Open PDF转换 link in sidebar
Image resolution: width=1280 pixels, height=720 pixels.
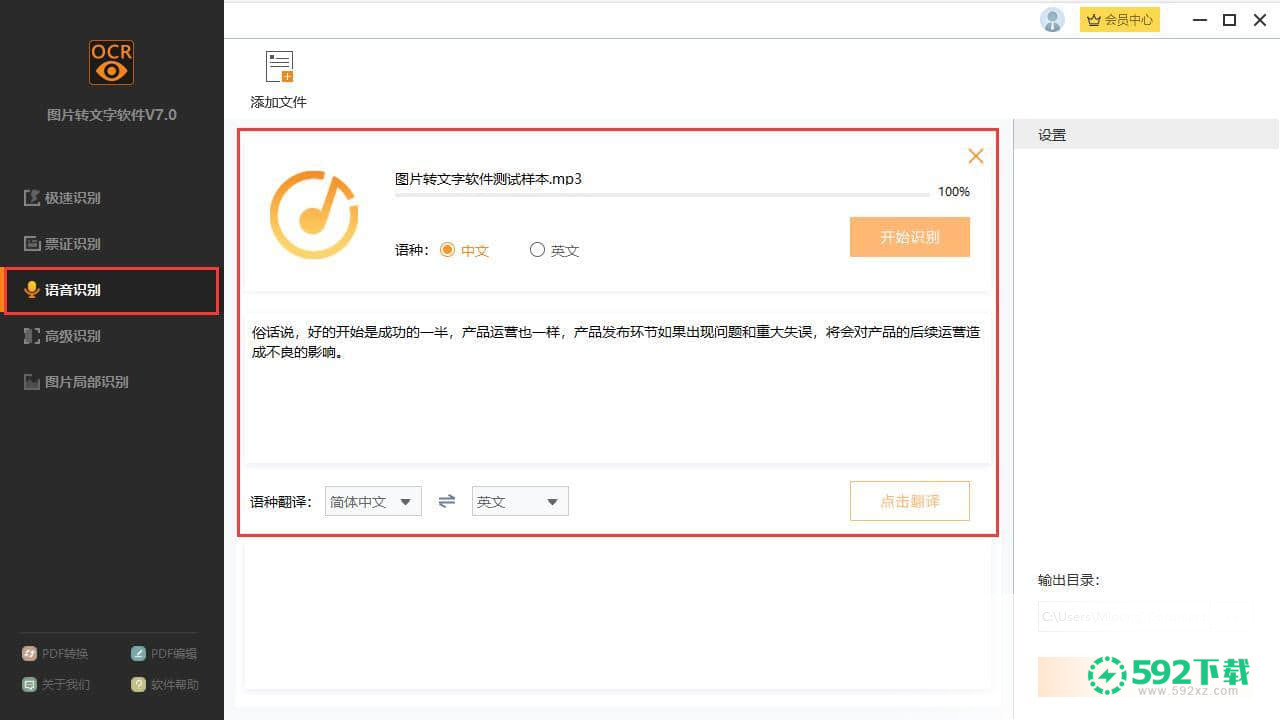pyautogui.click(x=56, y=654)
